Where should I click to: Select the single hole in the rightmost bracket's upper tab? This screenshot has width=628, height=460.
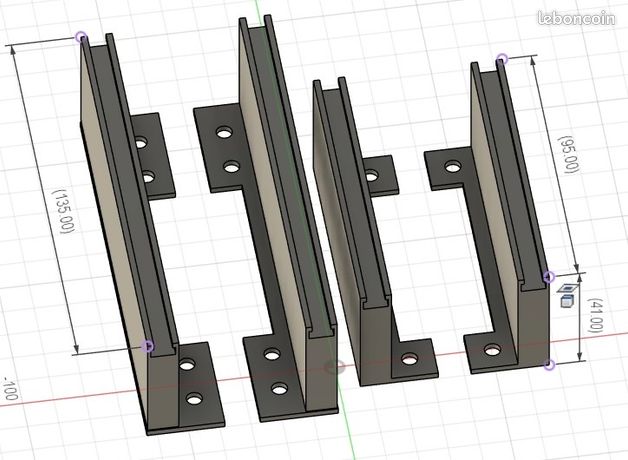[453, 166]
